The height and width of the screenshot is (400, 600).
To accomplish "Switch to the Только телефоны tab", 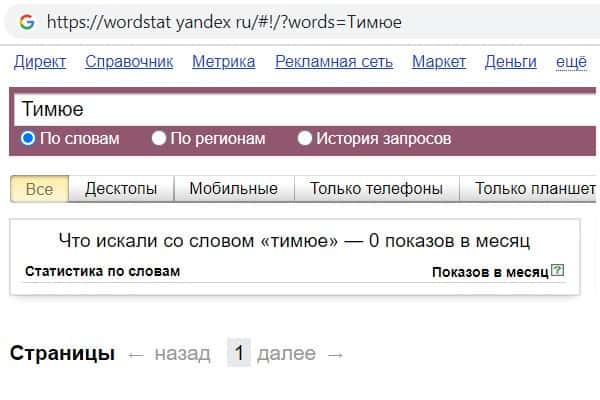I will [377, 189].
